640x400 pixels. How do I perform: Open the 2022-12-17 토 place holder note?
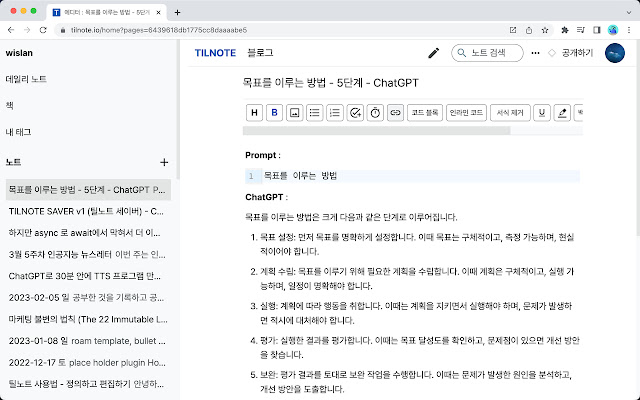tap(88, 362)
